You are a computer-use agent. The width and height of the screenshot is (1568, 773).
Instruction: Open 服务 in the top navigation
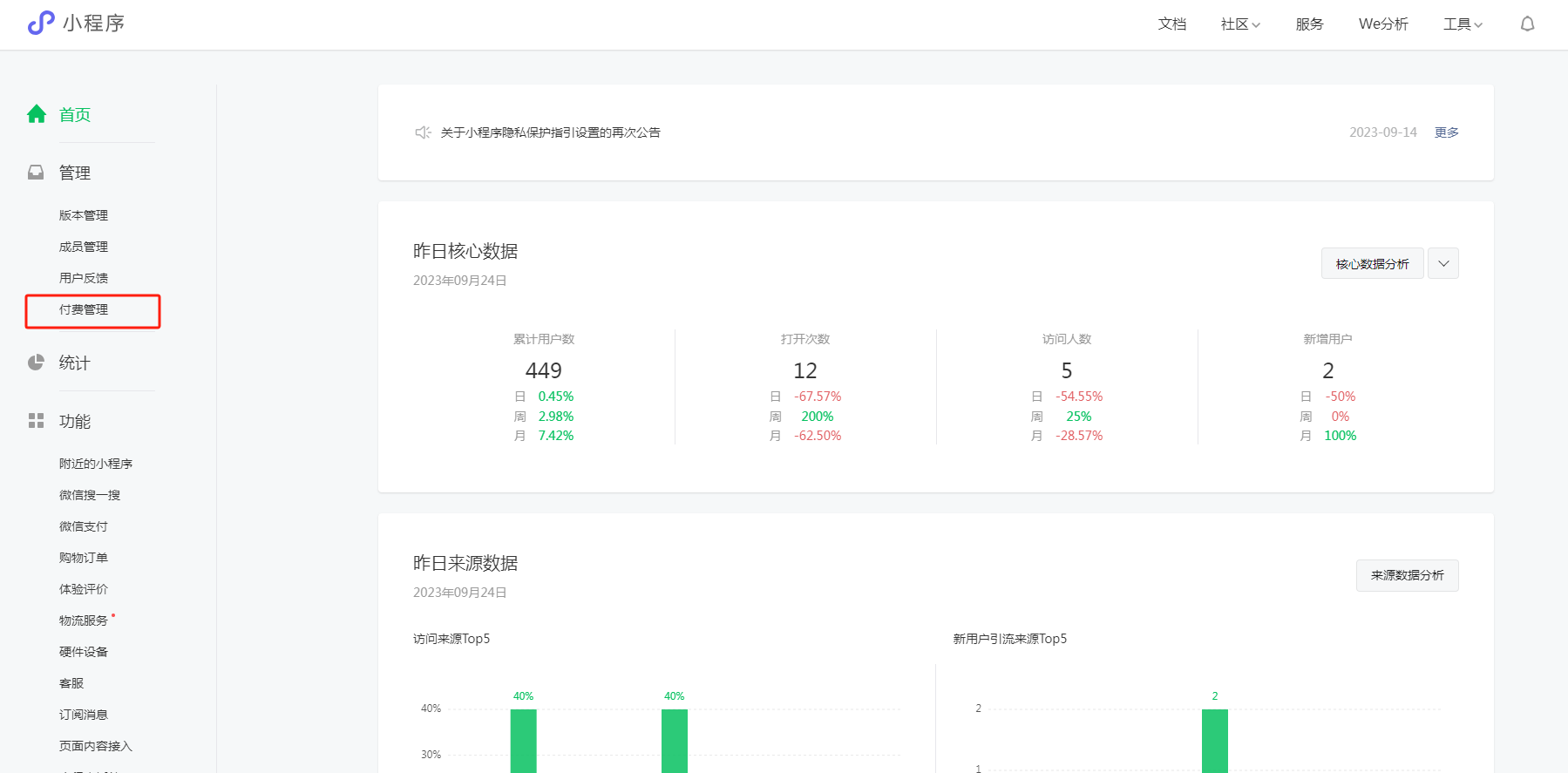tap(1309, 24)
